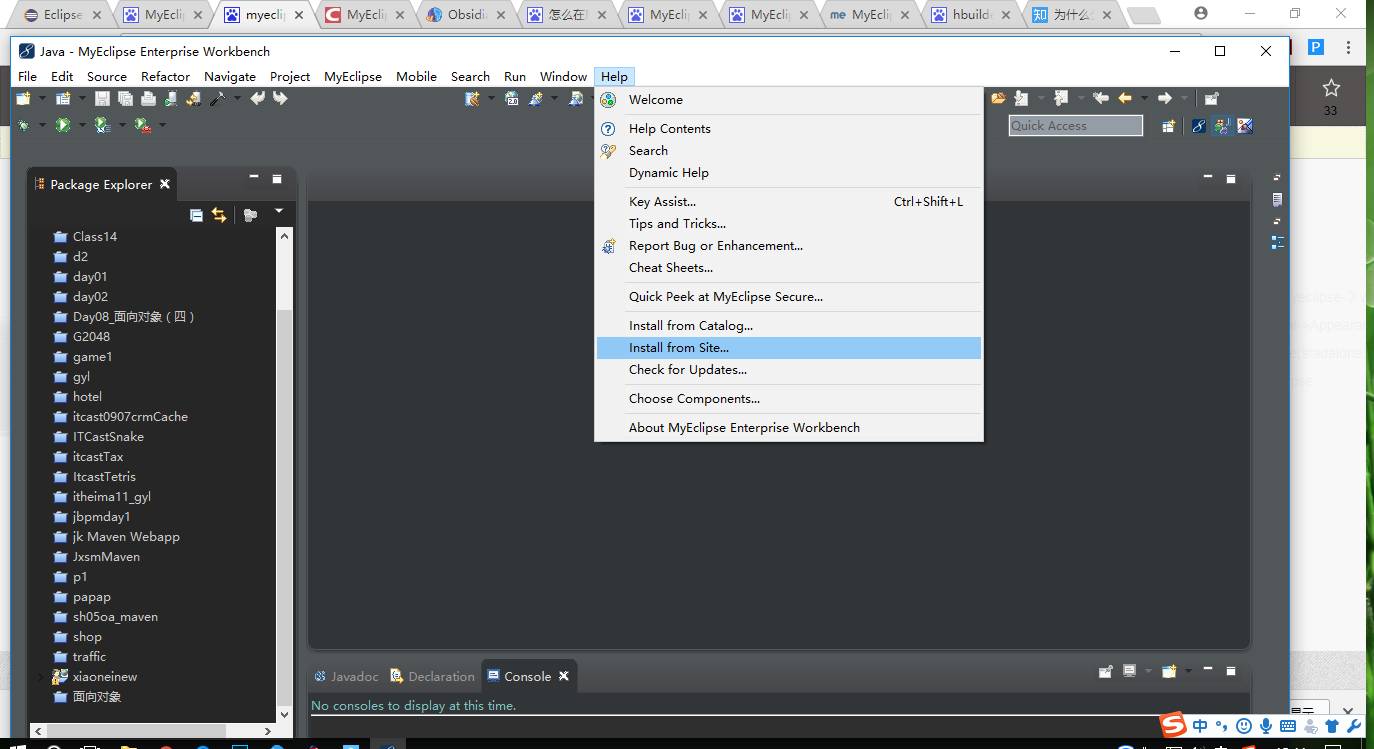
Task: Select Key Assist menu item
Action: tap(789, 202)
